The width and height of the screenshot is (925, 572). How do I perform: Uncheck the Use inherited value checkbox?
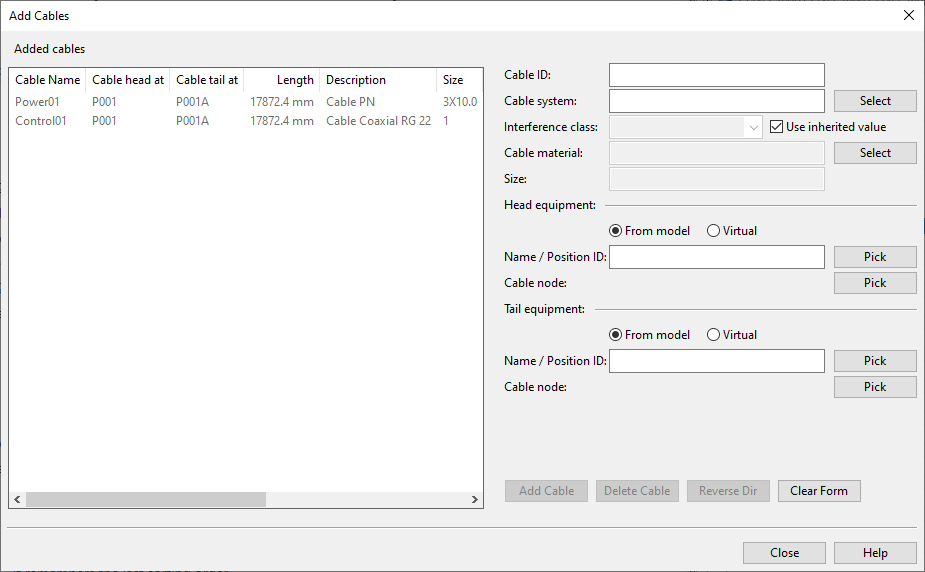coord(777,127)
